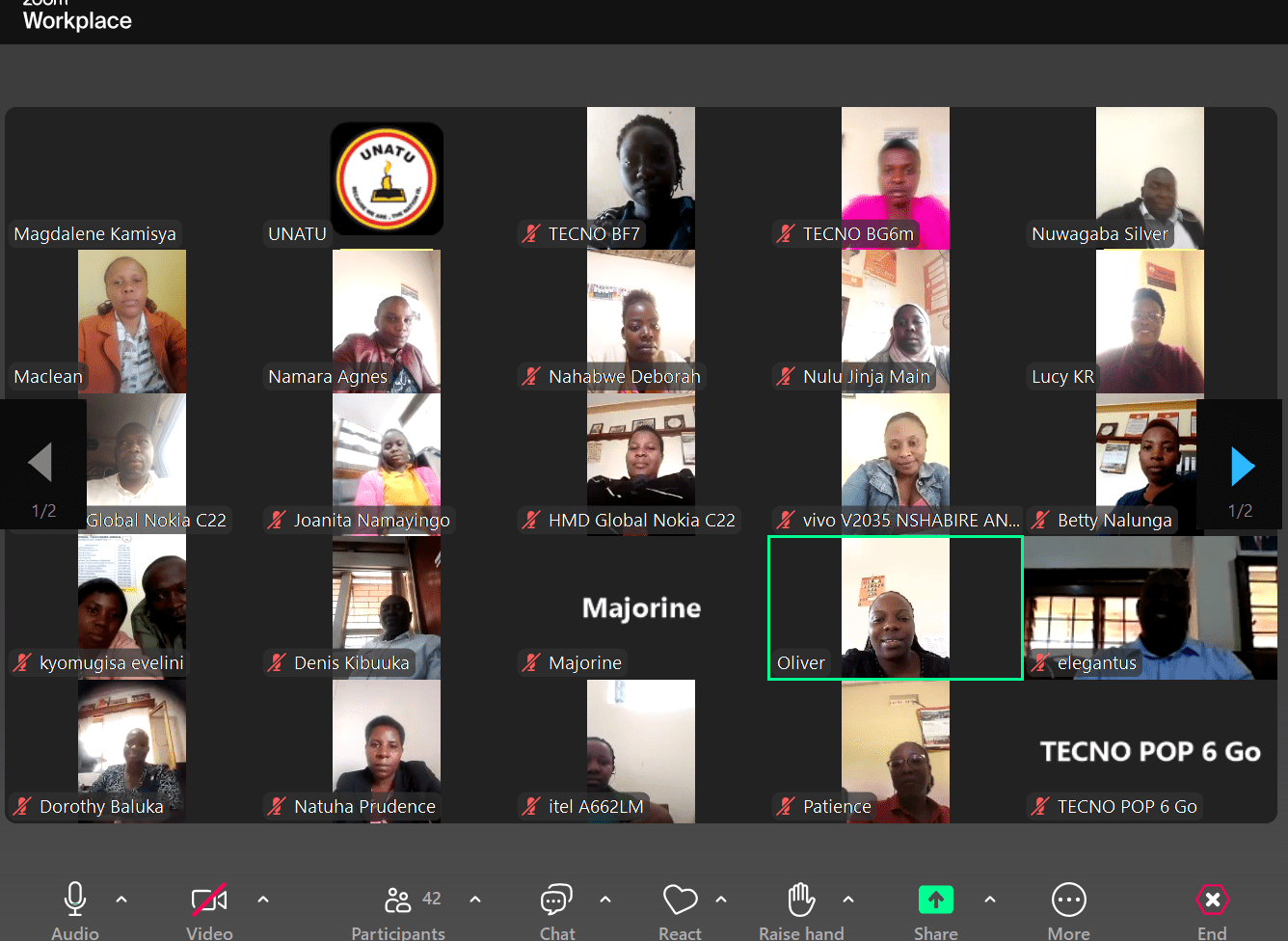The image size is (1288, 941).
Task: Turn on the Video camera
Action: coord(209,901)
